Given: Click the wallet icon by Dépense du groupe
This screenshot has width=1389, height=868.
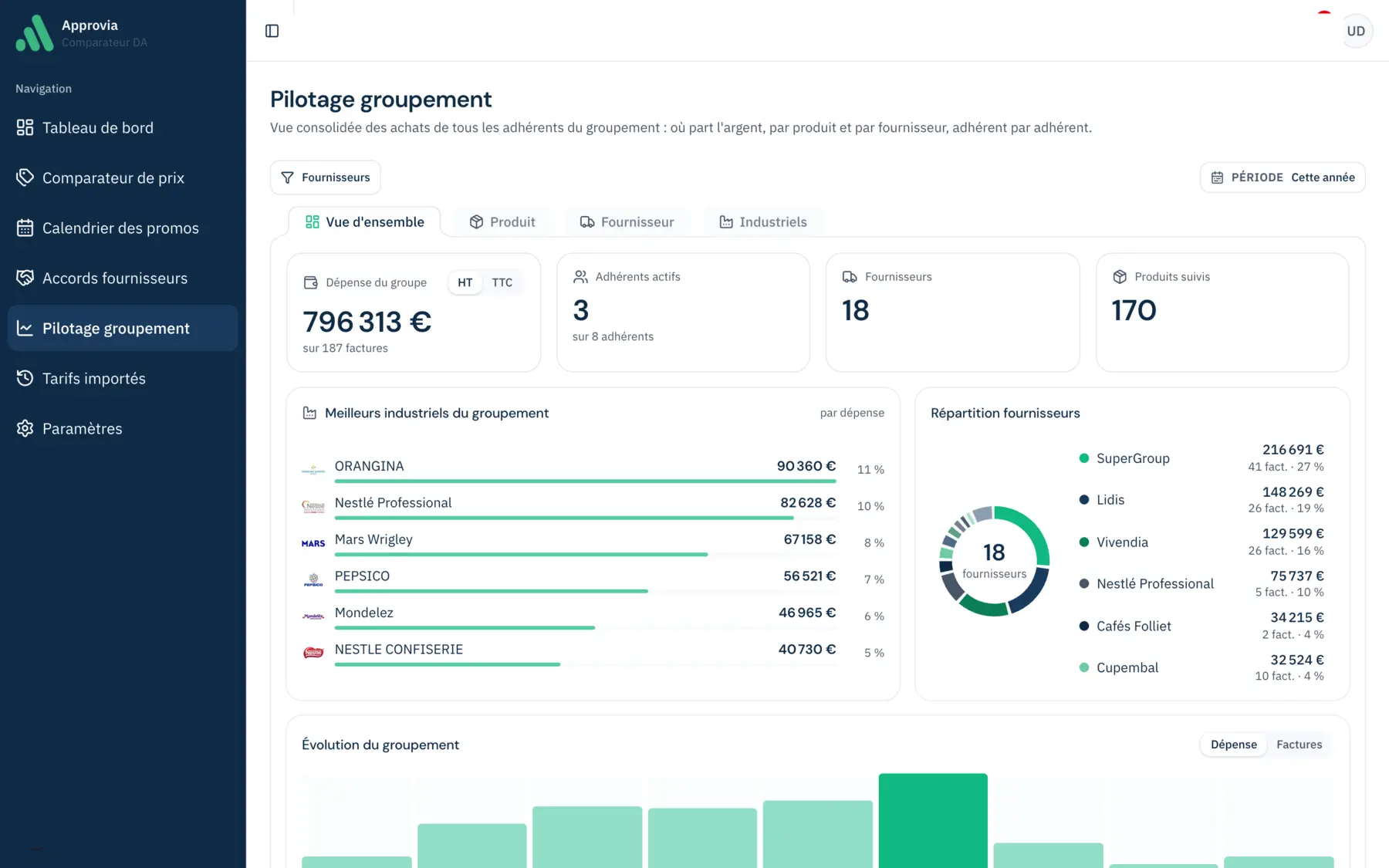Looking at the screenshot, I should click(x=311, y=282).
